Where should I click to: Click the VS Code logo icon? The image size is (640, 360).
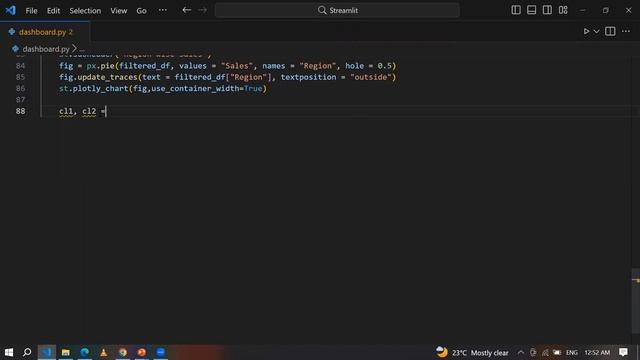pyautogui.click(x=11, y=10)
